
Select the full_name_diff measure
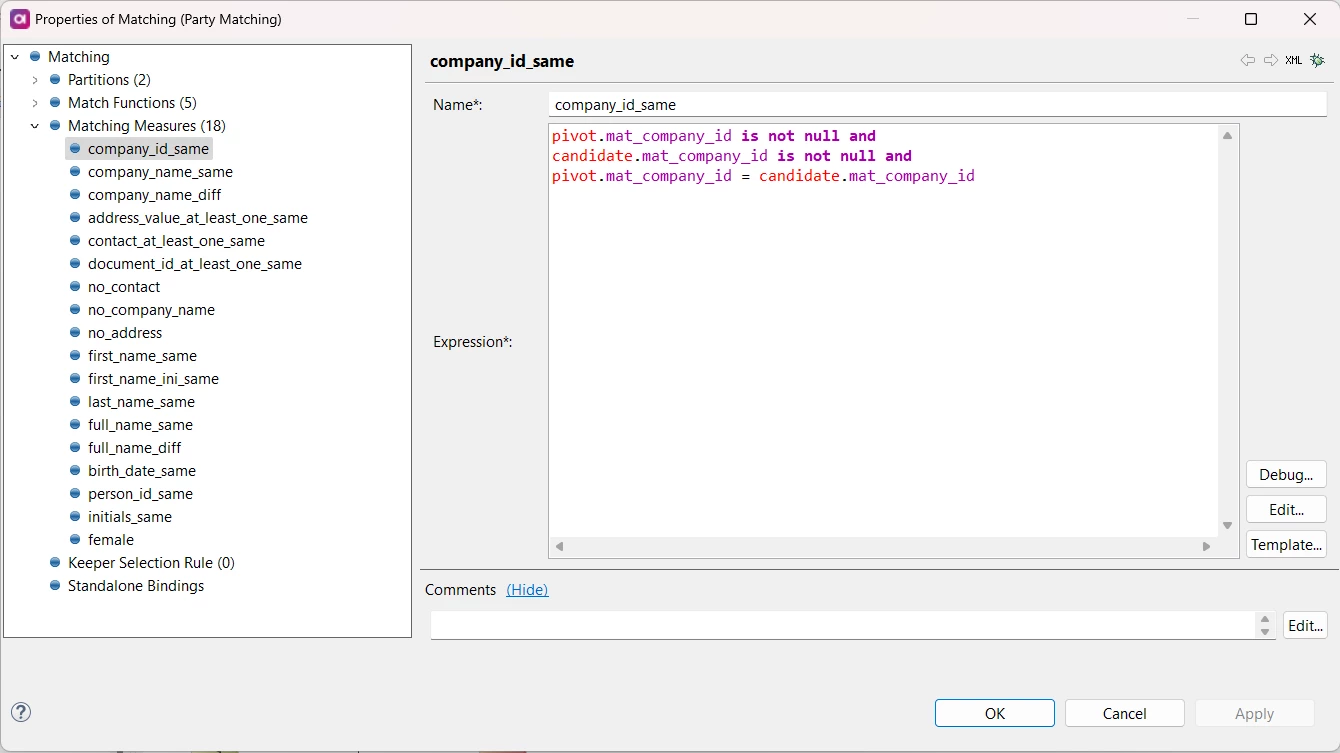[134, 448]
